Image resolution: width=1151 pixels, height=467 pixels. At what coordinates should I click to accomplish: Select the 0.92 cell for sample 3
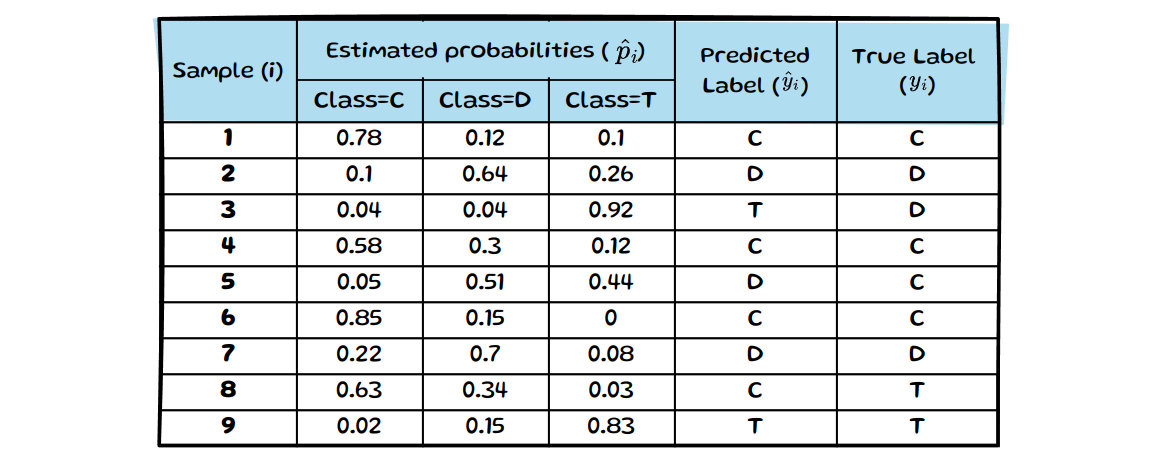click(611, 210)
